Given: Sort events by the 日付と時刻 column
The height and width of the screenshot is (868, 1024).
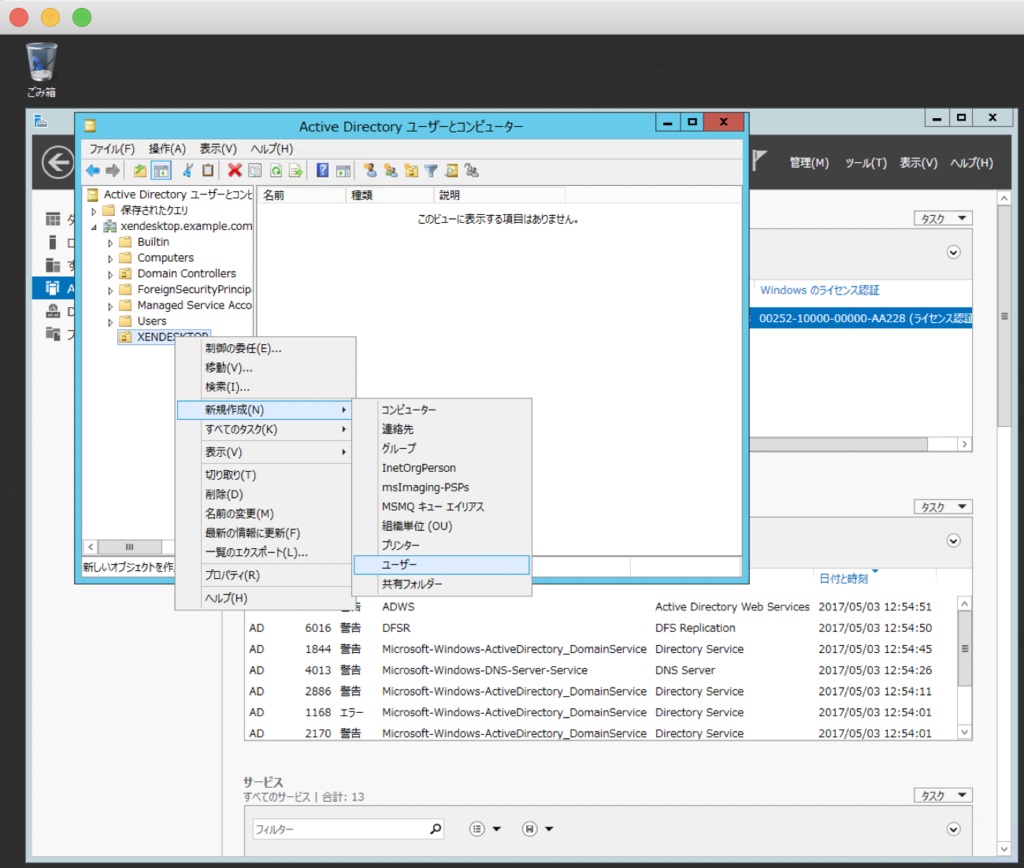Looking at the screenshot, I should point(844,579).
